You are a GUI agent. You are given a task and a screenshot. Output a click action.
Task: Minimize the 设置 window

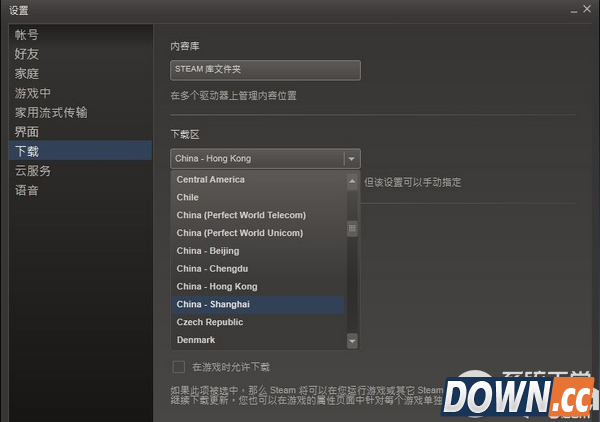(574, 10)
